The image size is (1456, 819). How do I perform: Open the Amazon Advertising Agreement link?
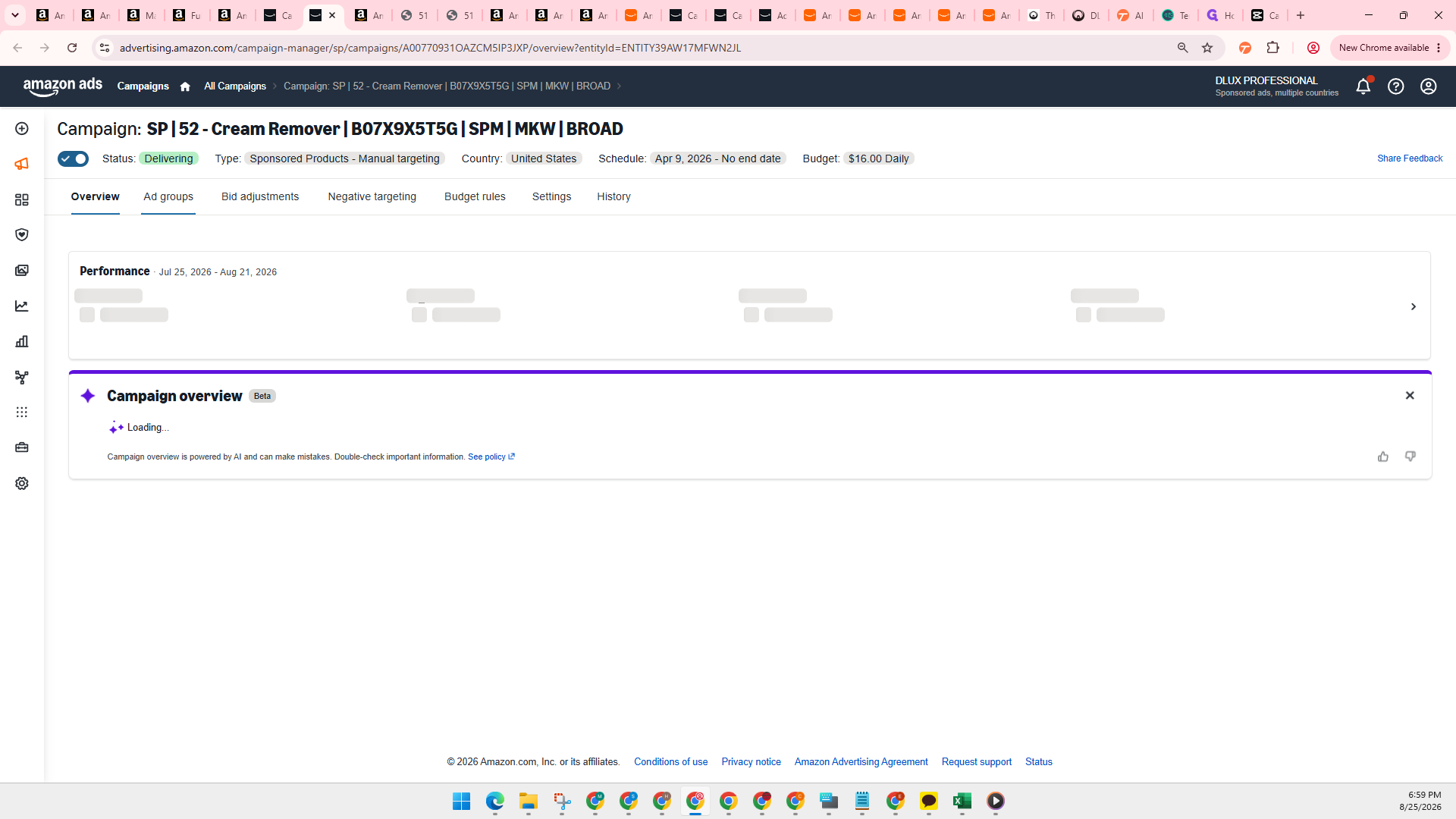point(861,762)
